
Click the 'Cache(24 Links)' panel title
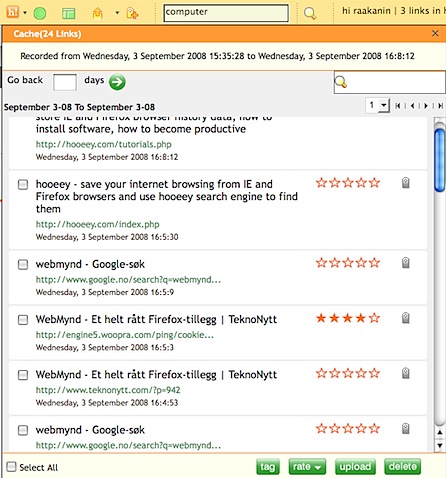pos(47,34)
